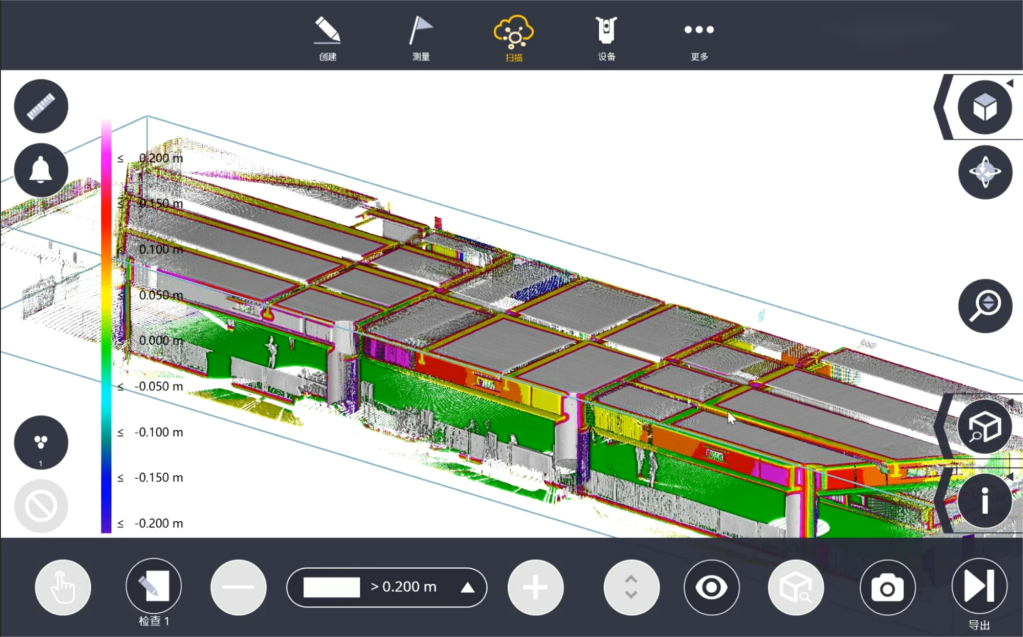This screenshot has height=637, width=1023.
Task: Click the 0.000 m legend label
Action: click(x=161, y=341)
